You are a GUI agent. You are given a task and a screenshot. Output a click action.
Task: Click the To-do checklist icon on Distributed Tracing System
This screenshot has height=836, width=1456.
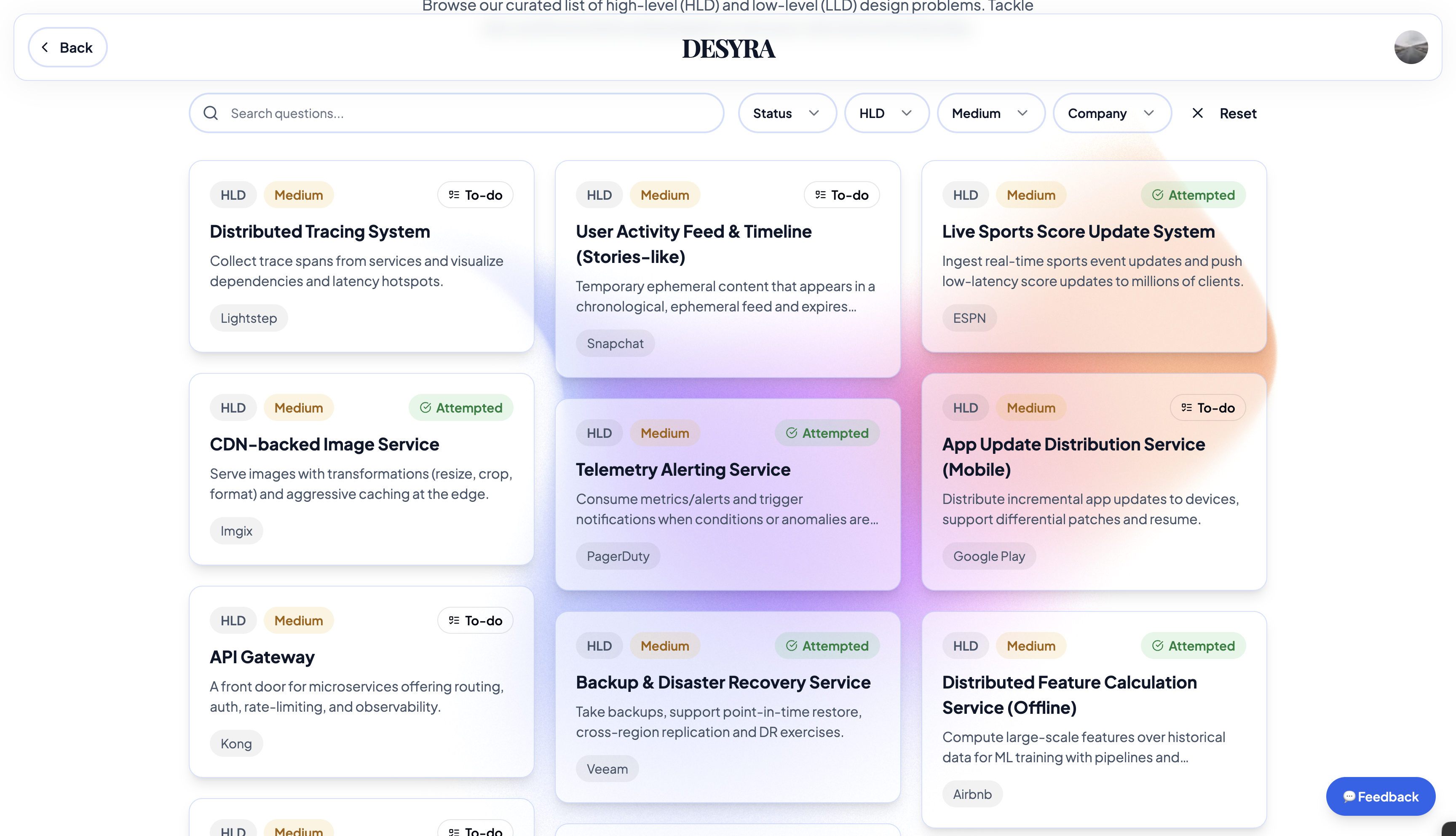point(453,194)
